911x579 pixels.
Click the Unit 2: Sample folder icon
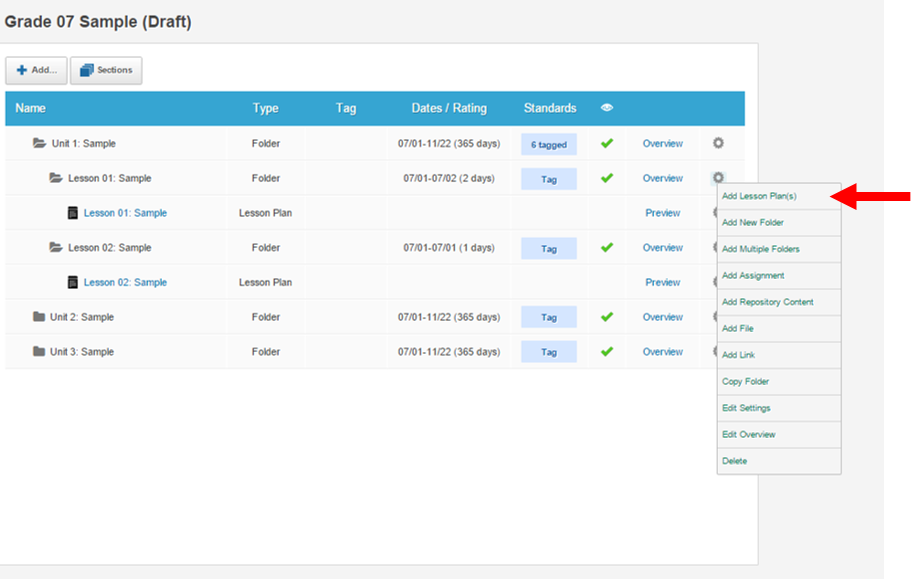point(39,317)
